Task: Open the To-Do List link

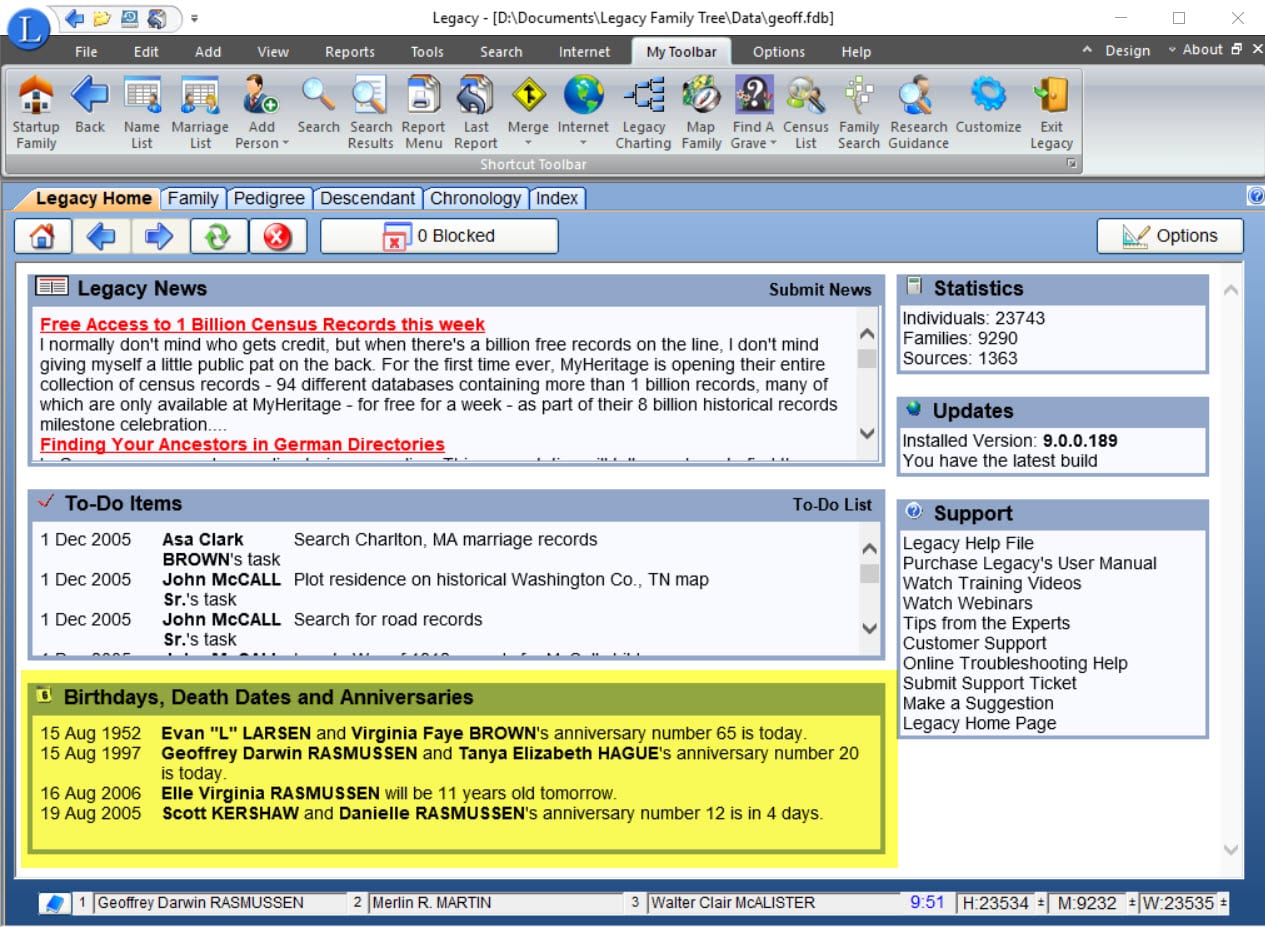Action: 832,505
